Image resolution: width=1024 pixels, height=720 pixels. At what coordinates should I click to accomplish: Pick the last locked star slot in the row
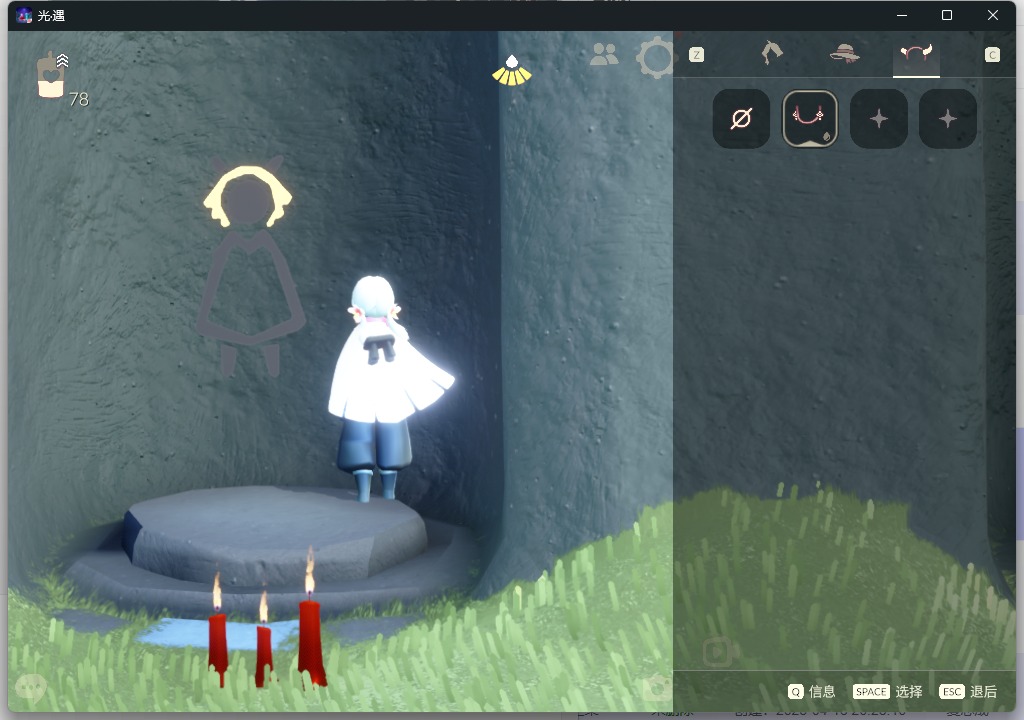coord(948,119)
